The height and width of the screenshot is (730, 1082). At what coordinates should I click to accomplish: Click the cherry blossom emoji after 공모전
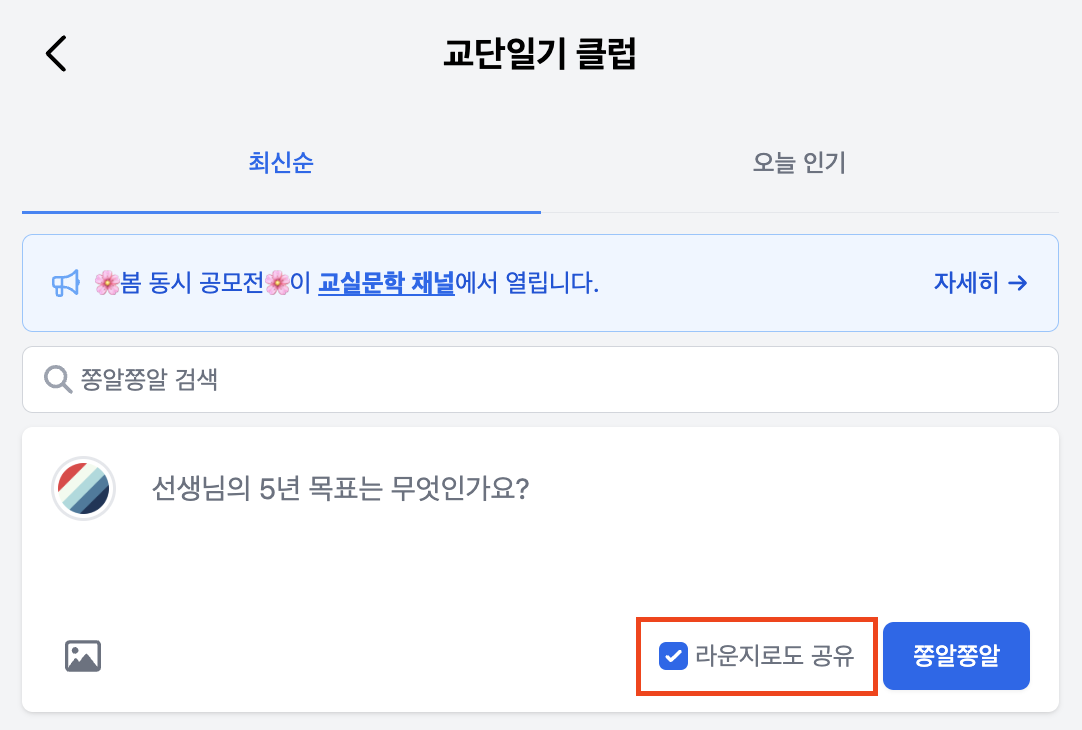(277, 283)
